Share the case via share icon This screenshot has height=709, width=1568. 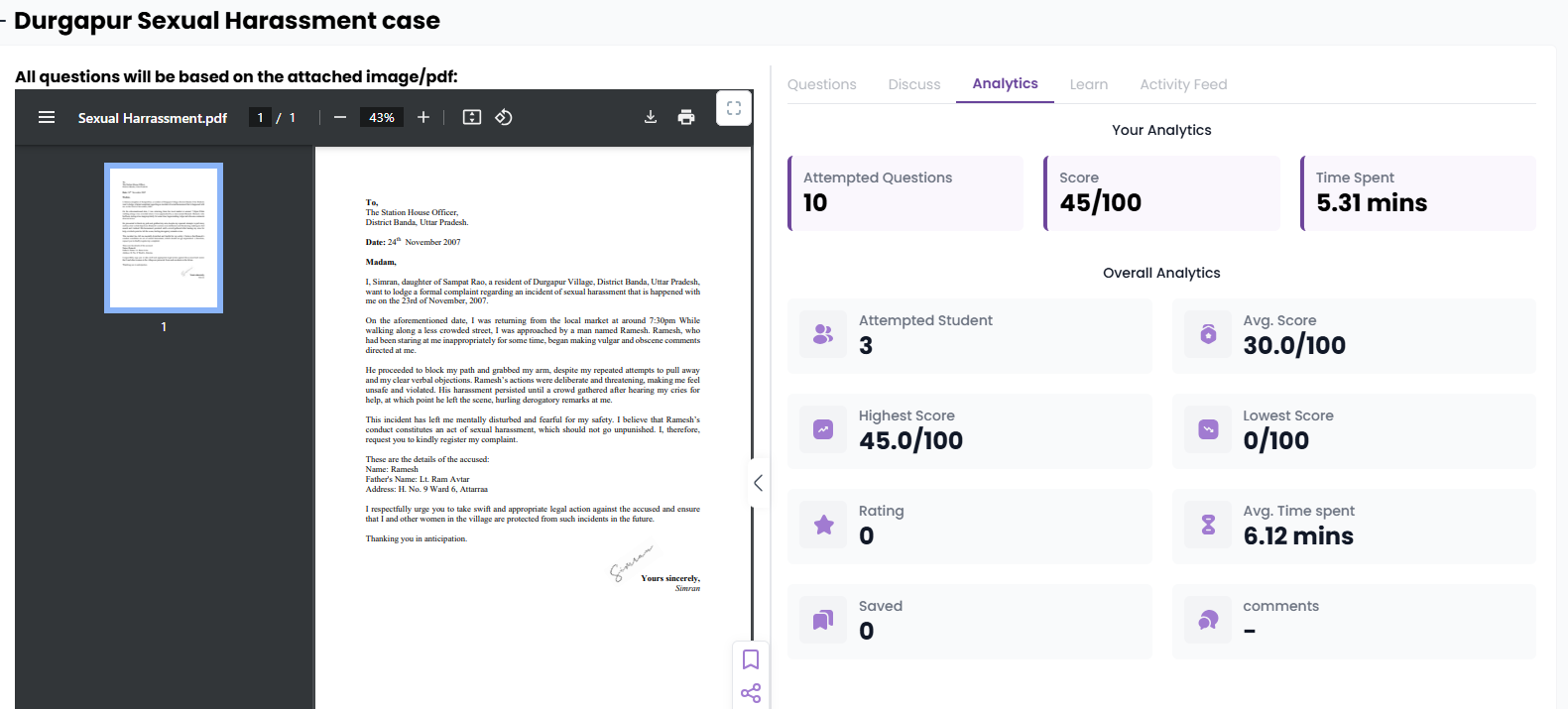[751, 693]
